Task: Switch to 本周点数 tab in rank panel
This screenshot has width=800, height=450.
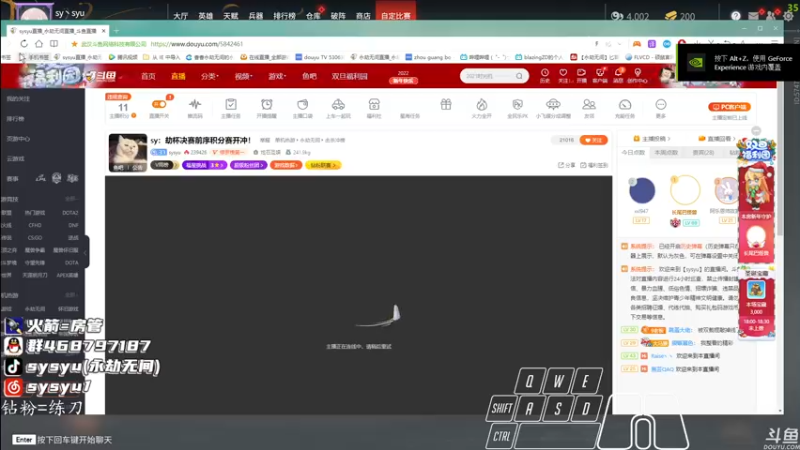Action: [x=666, y=153]
